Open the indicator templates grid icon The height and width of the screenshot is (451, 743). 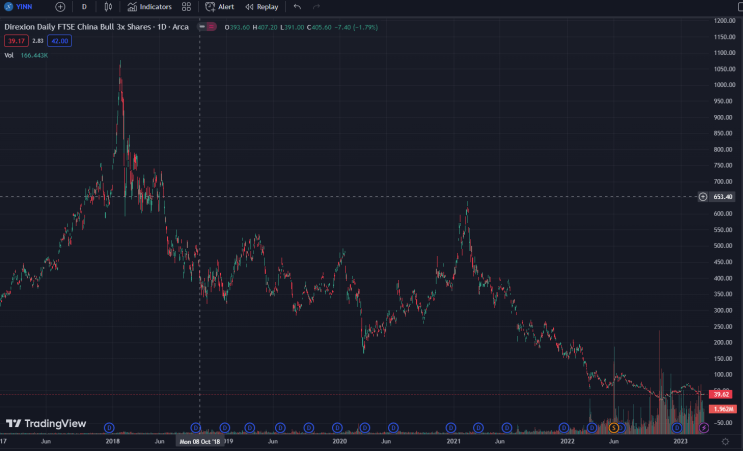tap(186, 6)
